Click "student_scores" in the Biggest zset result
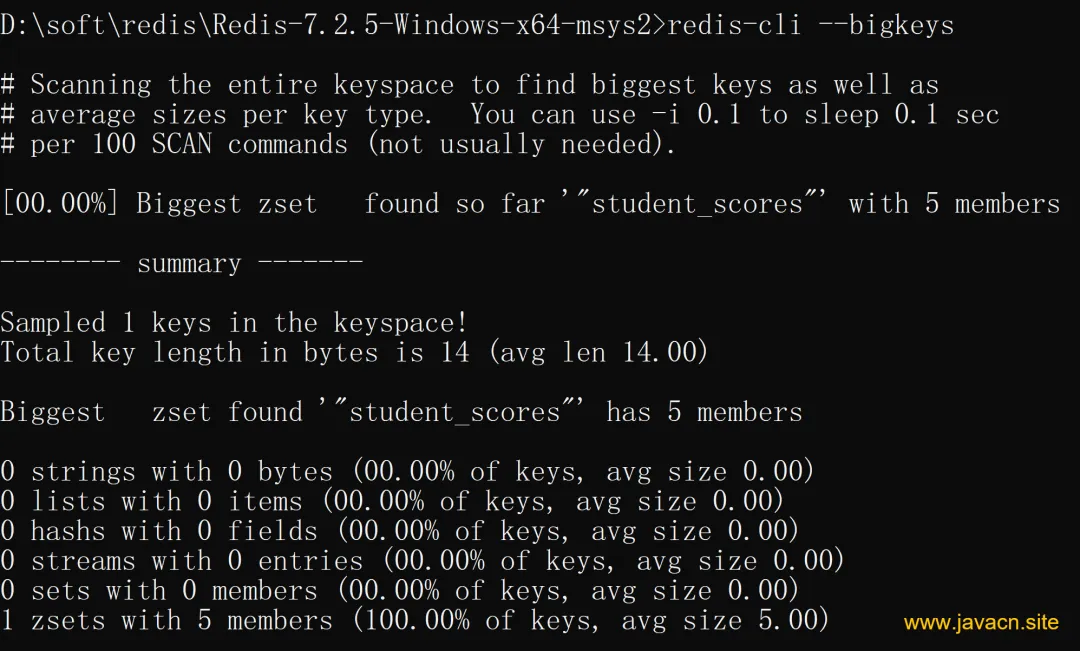 (454, 412)
